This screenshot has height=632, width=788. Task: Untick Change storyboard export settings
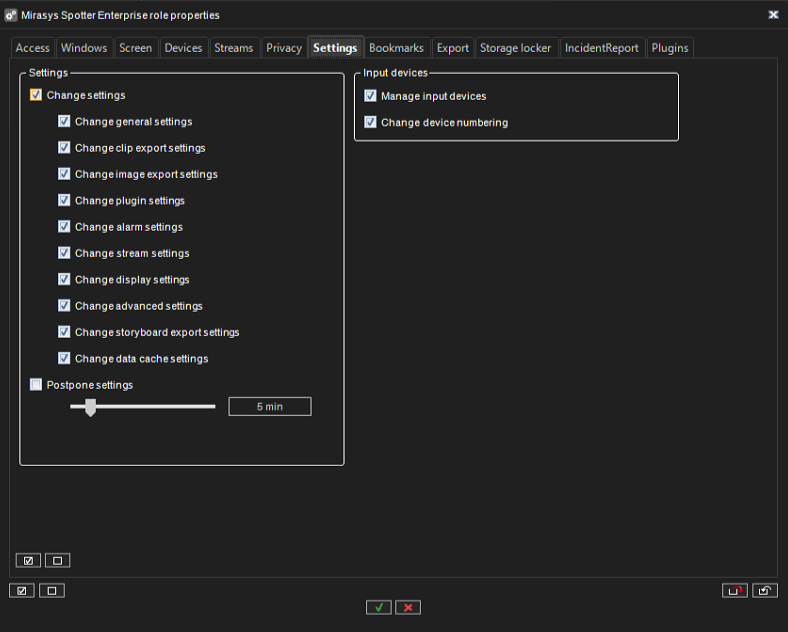pyautogui.click(x=65, y=332)
